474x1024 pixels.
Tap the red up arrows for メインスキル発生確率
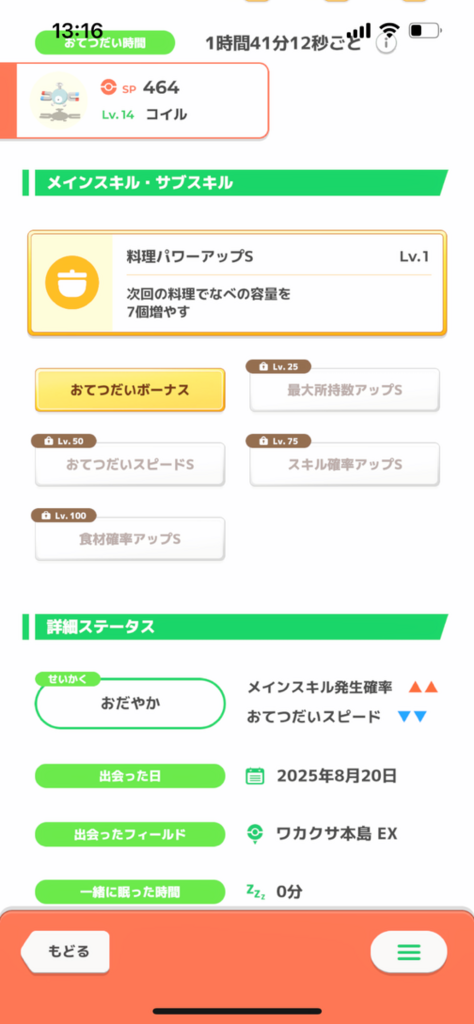[x=423, y=688]
